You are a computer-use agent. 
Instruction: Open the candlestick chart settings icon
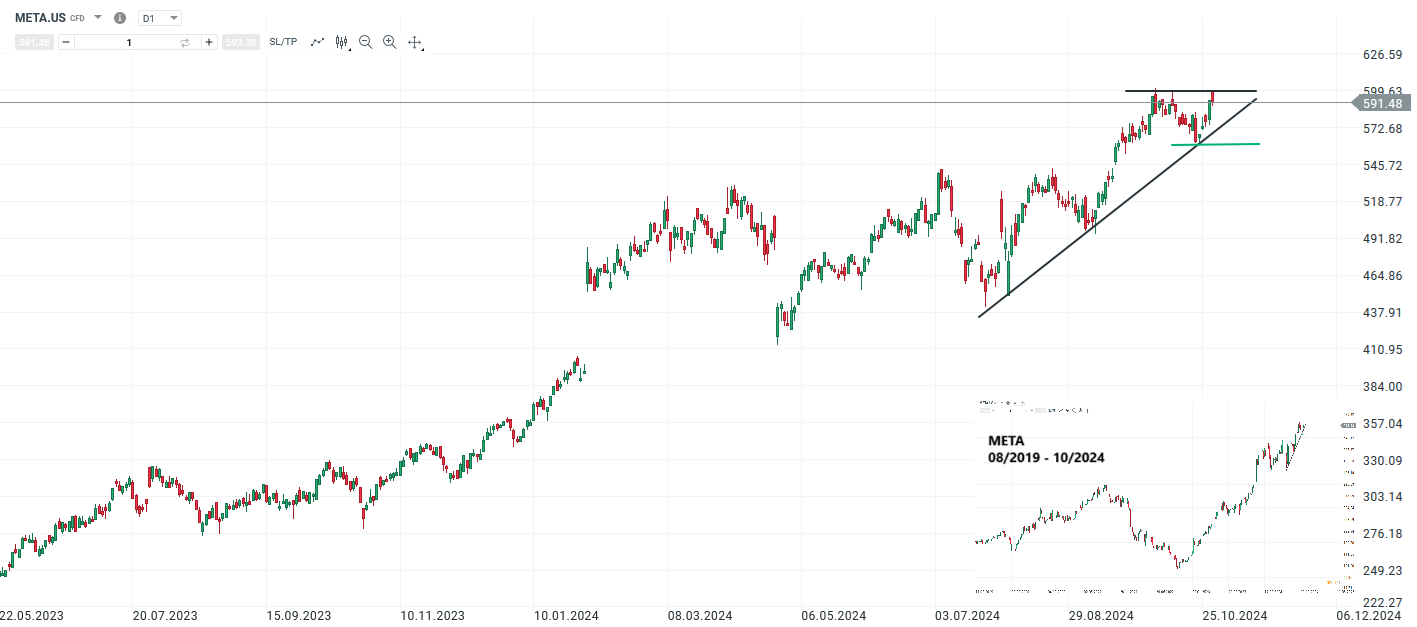click(339, 41)
